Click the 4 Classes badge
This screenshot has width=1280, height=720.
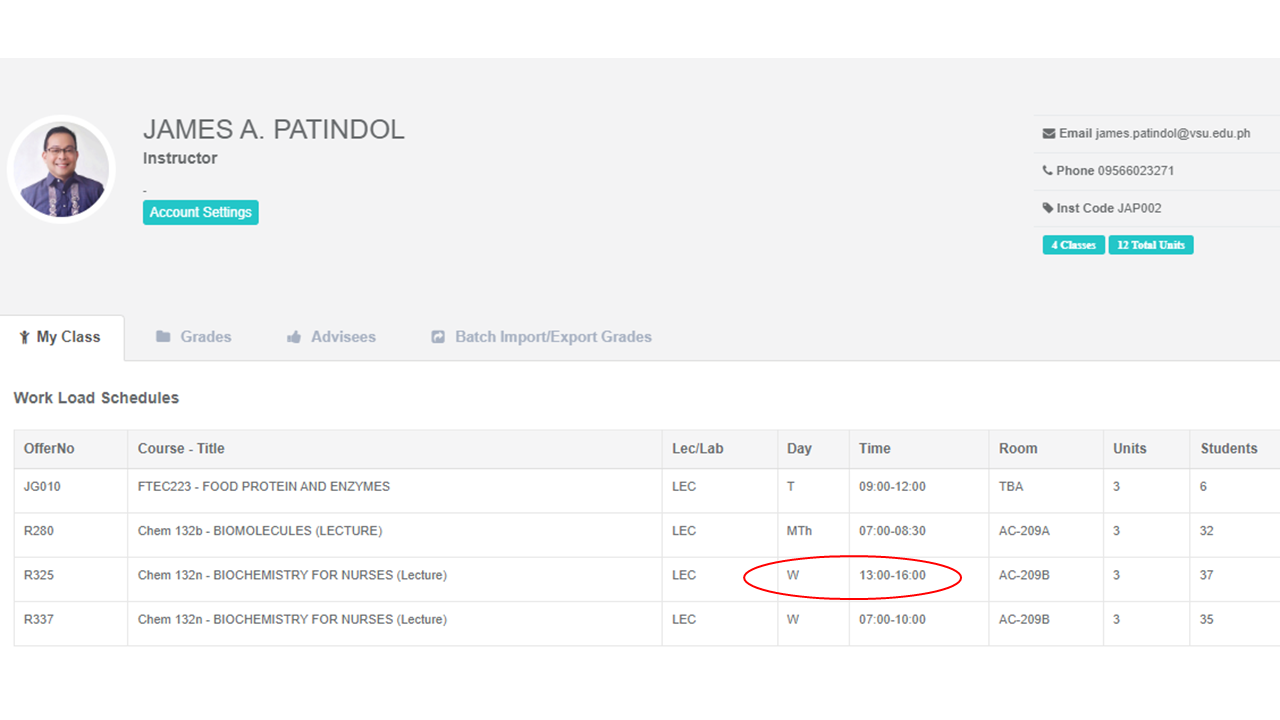point(1073,245)
